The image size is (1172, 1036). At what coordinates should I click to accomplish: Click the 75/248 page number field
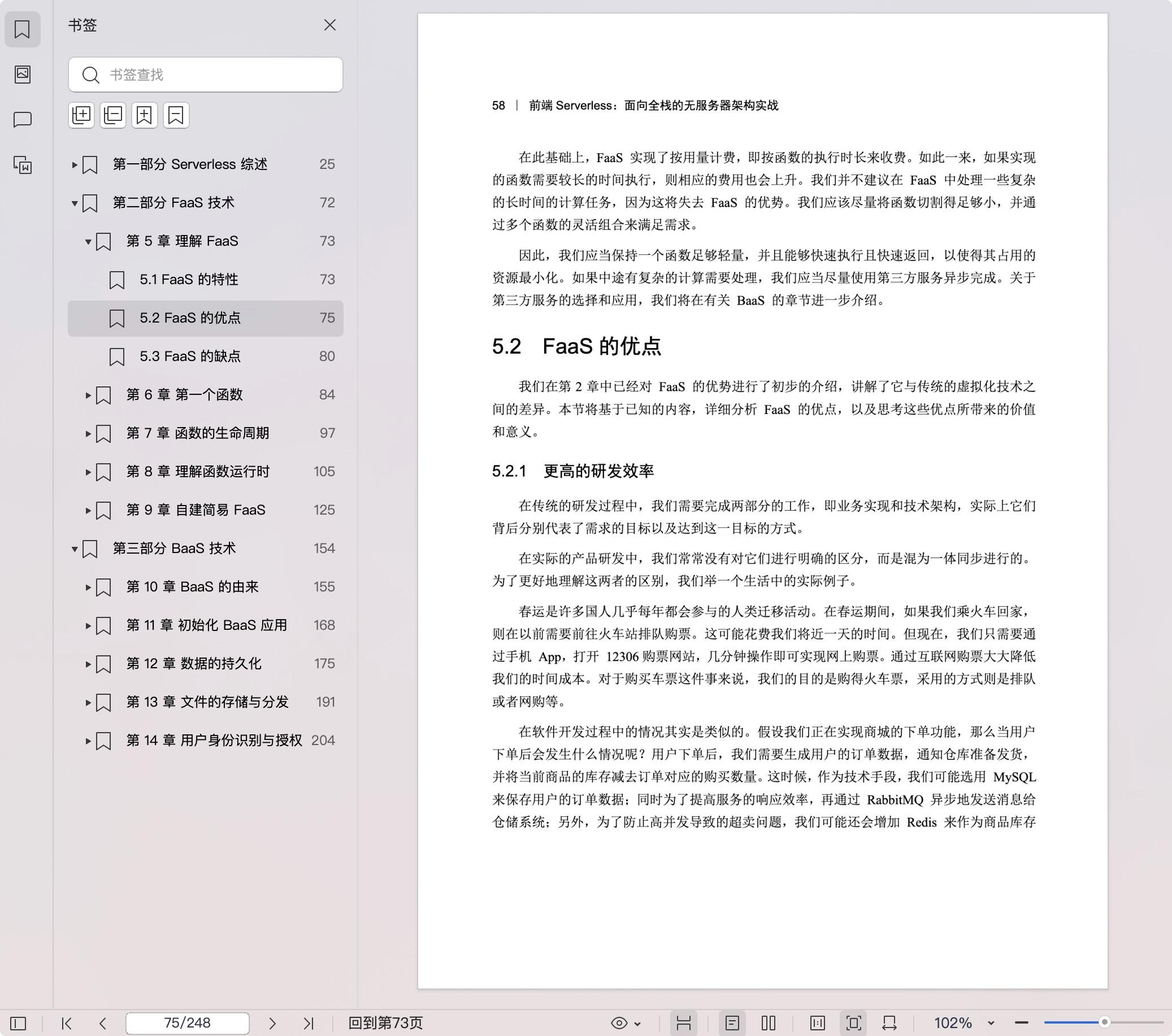188,1024
